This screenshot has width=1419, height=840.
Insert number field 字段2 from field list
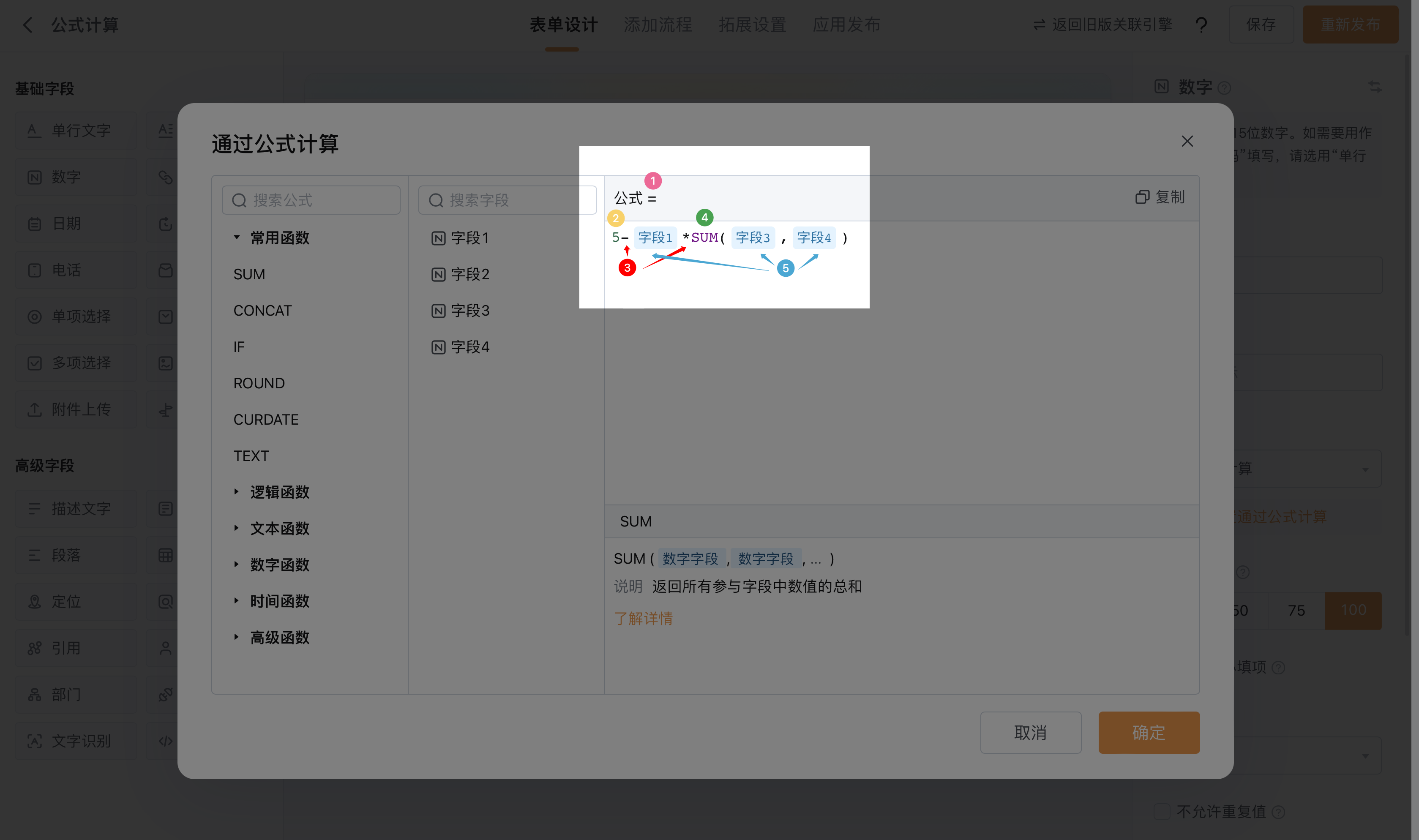pyautogui.click(x=460, y=274)
